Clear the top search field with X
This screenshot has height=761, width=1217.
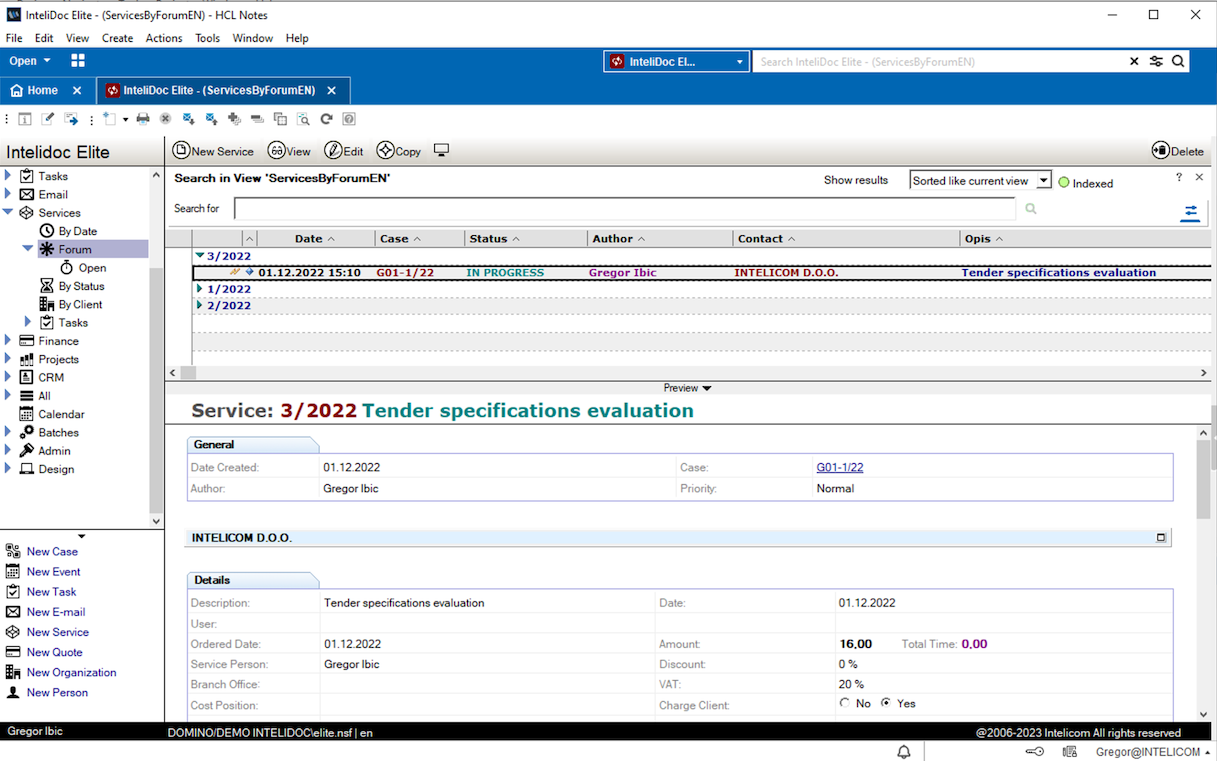point(1134,61)
